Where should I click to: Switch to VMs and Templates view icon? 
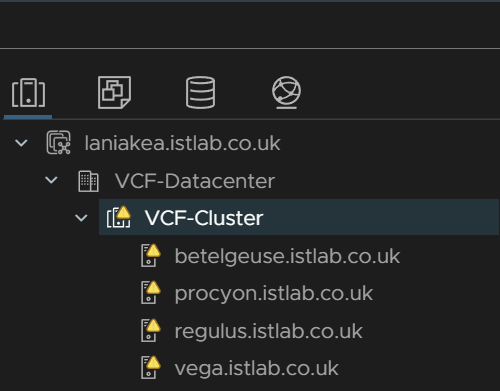click(114, 92)
